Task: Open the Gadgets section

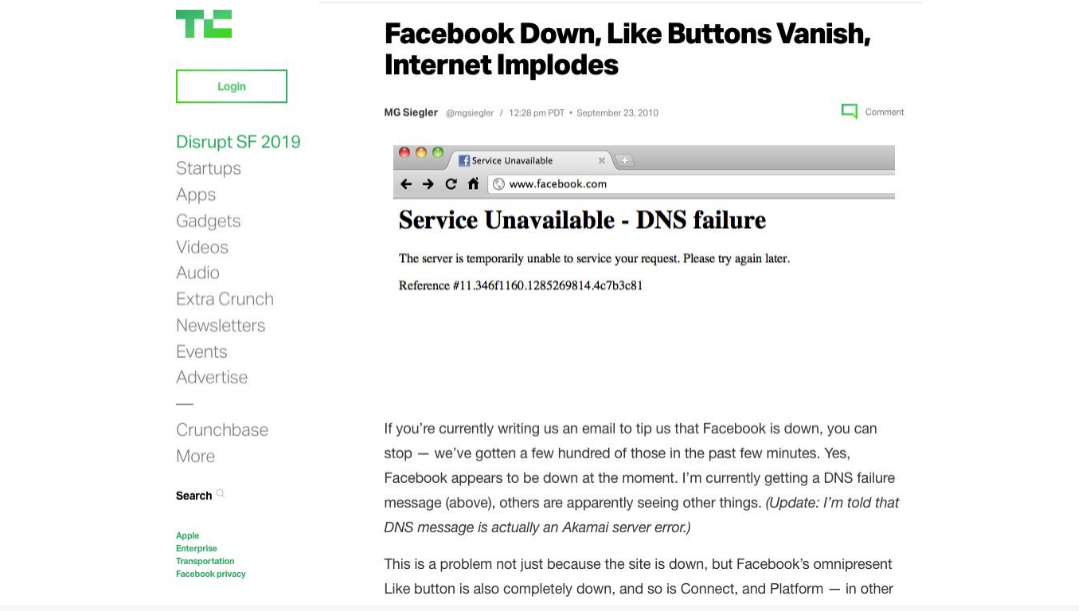Action: 208,221
